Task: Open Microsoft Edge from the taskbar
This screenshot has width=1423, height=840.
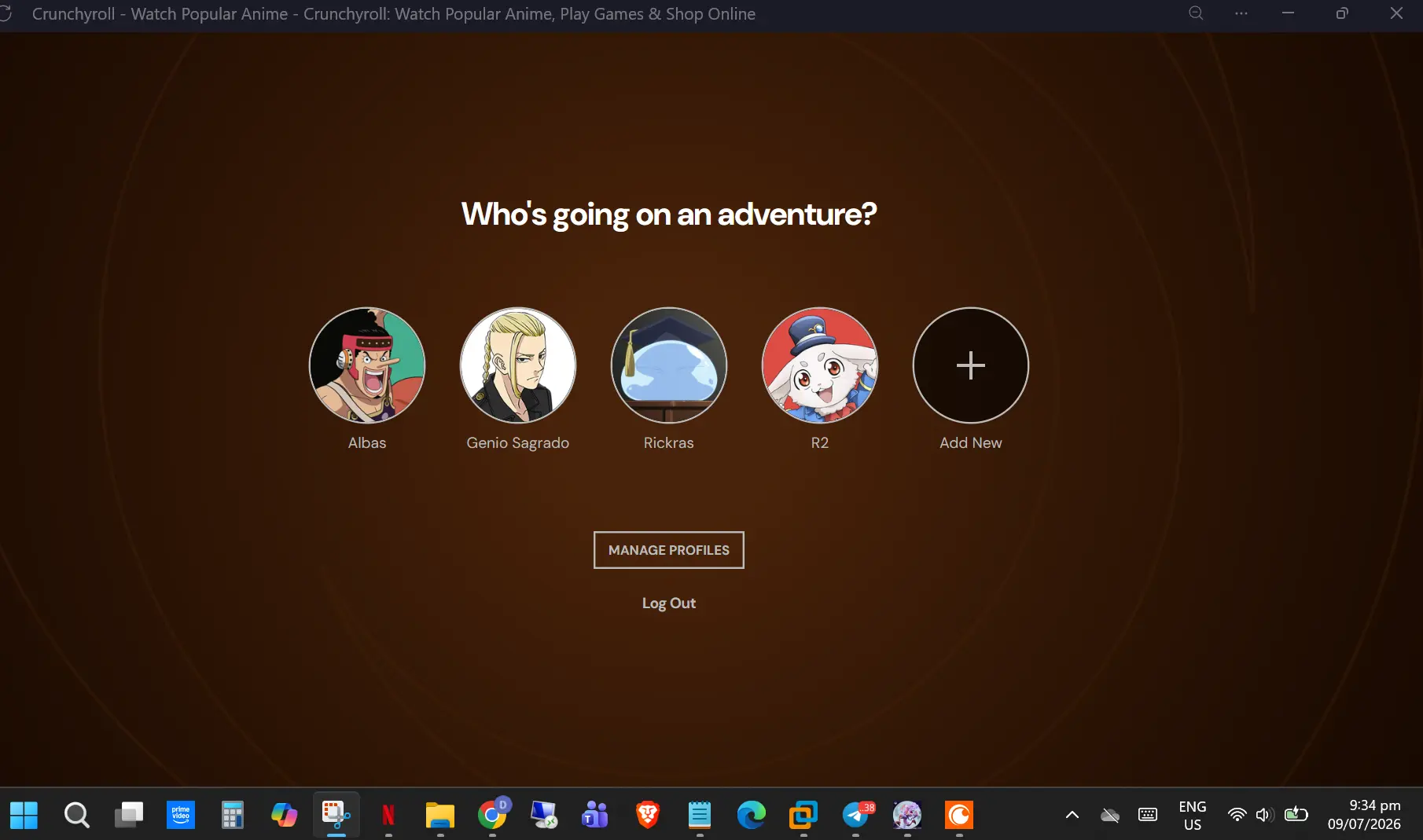Action: 752,815
